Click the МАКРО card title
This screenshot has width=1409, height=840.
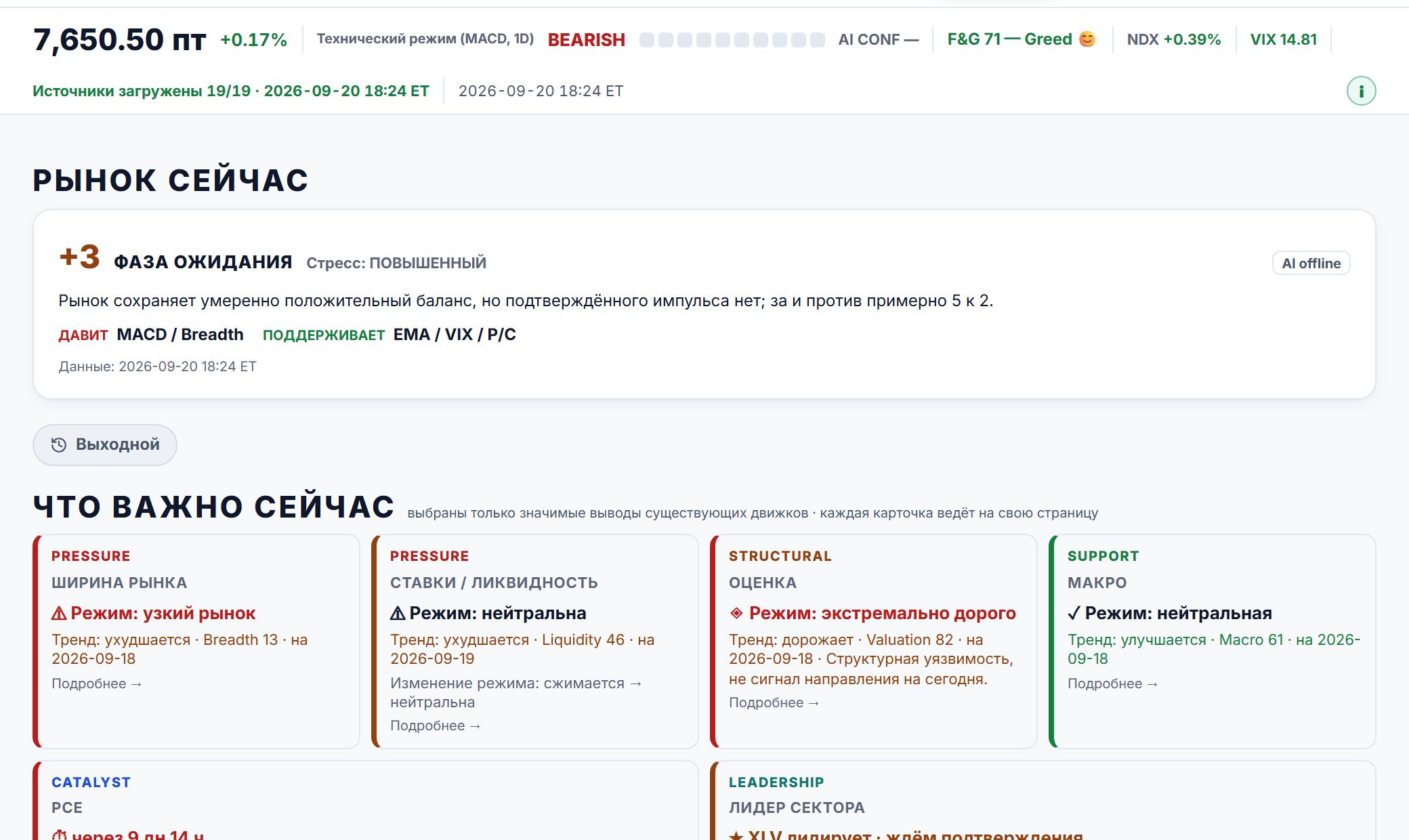(x=1097, y=583)
